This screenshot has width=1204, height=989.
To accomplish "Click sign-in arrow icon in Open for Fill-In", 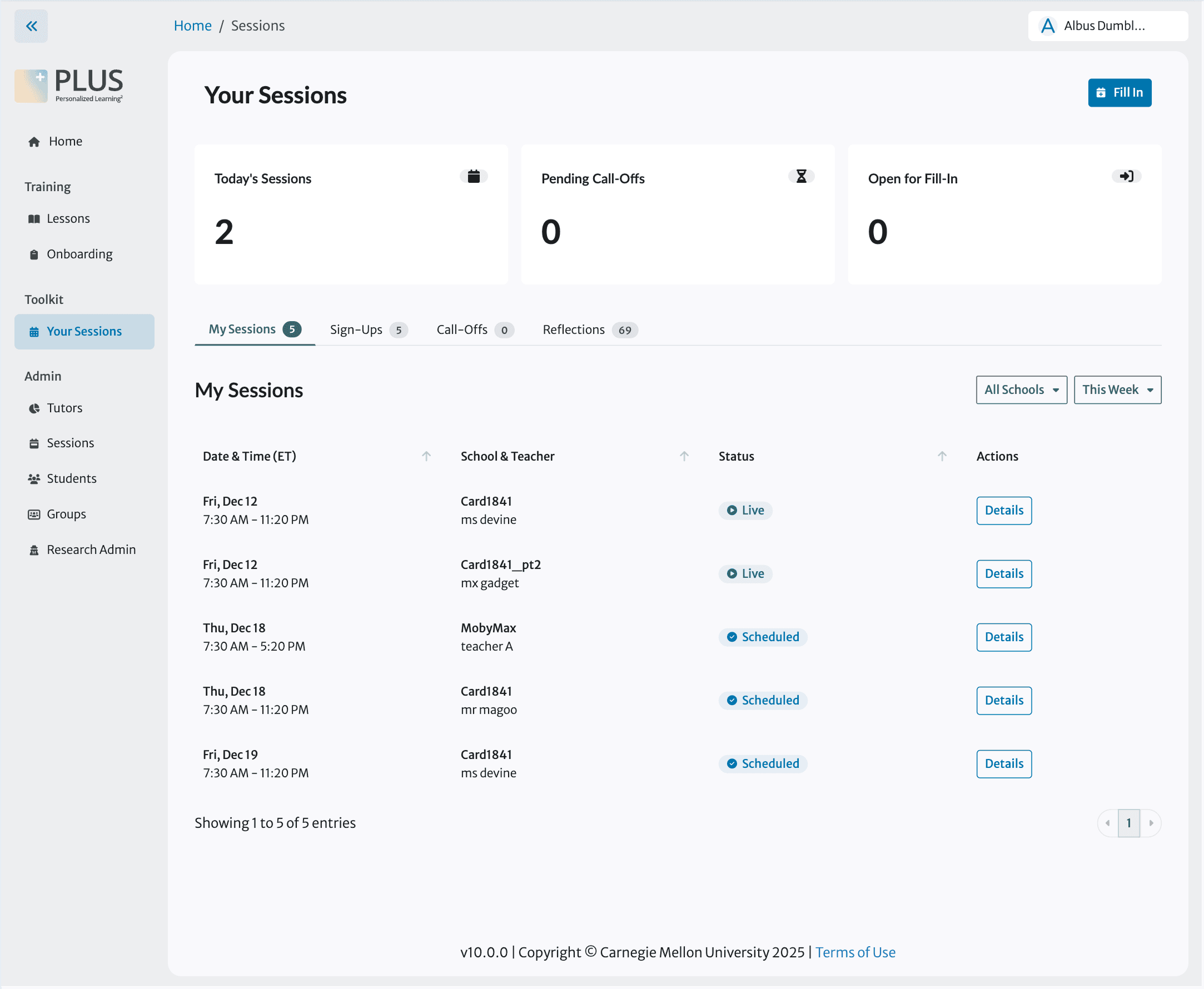I will (1126, 177).
